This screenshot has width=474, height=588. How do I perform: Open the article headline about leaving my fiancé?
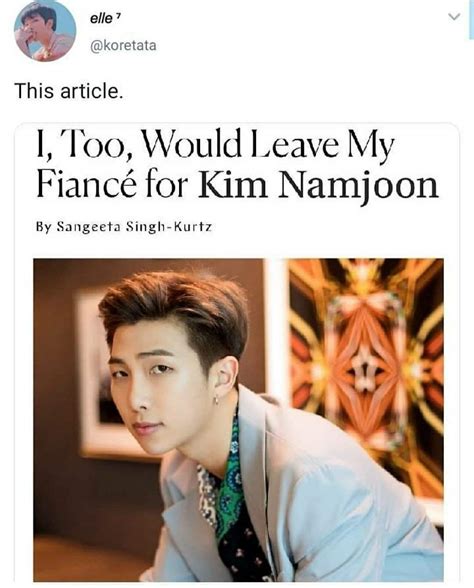237,165
